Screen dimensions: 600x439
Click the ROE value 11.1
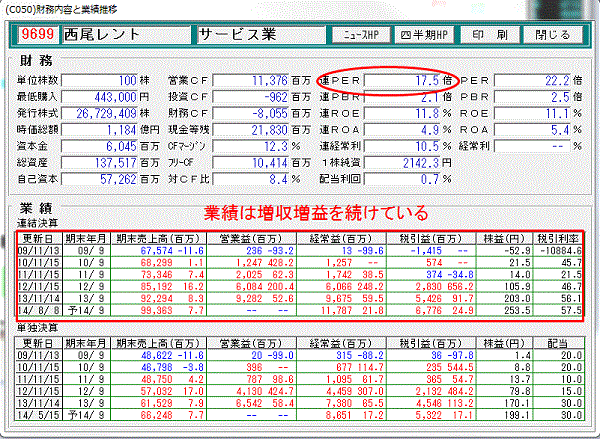533,113
